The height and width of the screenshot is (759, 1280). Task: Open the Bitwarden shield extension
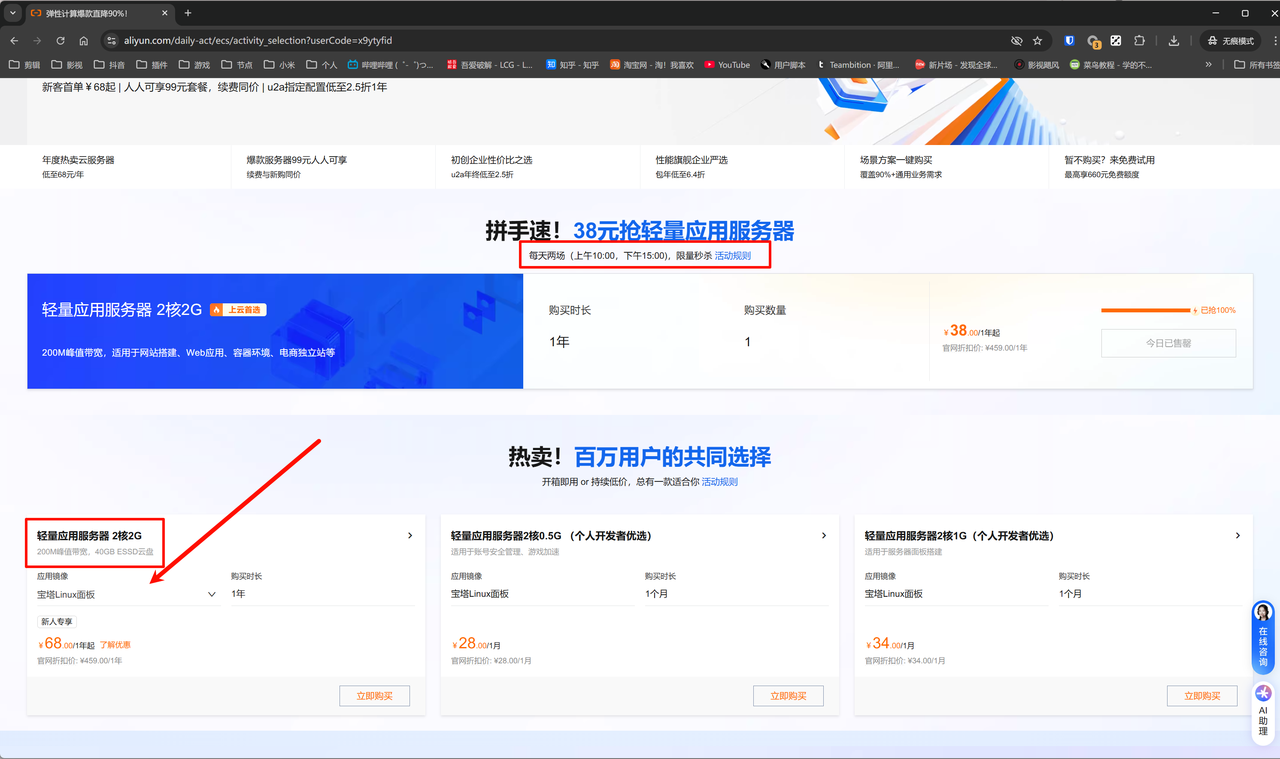[1069, 41]
